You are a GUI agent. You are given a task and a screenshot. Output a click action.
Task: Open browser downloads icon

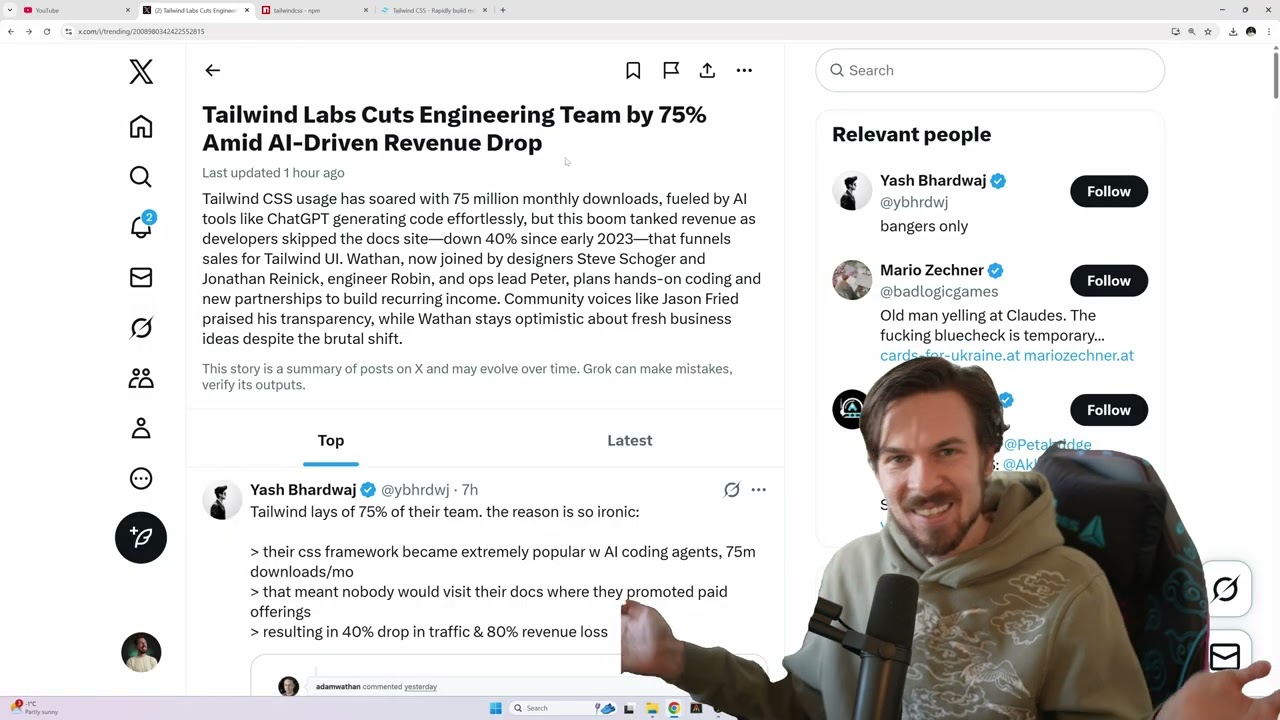pos(1234,31)
